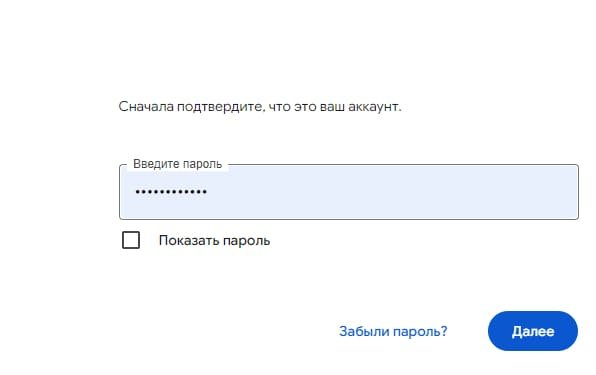Image resolution: width=596 pixels, height=375 pixels.
Task: Proceed with the blue 'Далее' button
Action: coord(533,331)
